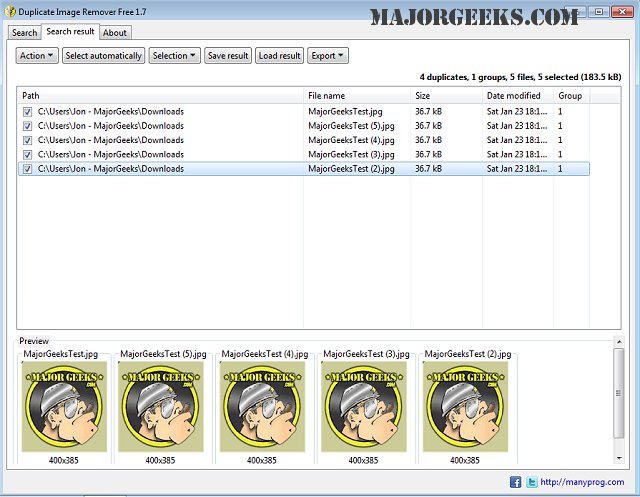Select the Search result tab

pyautogui.click(x=70, y=31)
